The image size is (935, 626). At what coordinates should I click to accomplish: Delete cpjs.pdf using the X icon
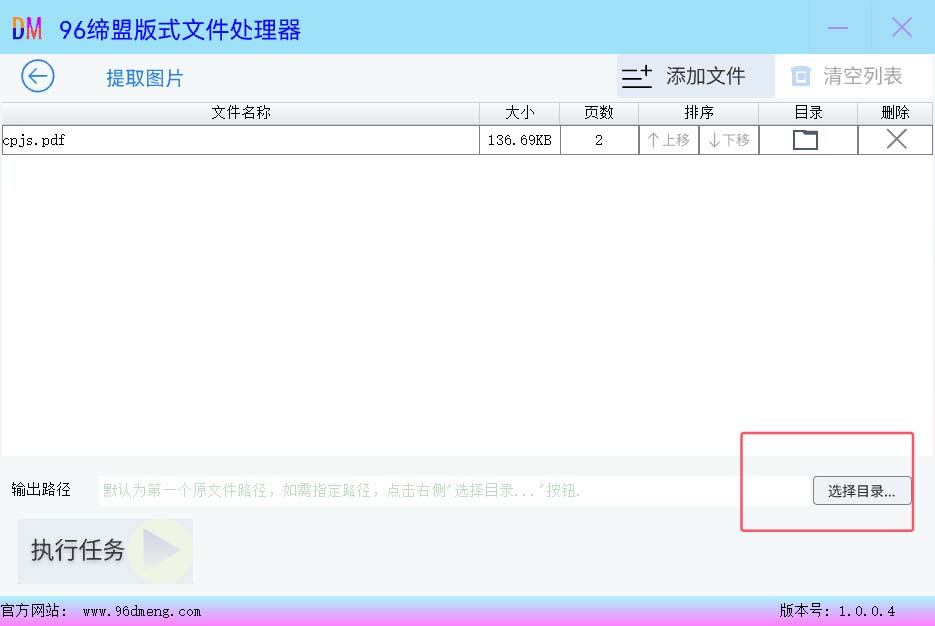click(x=896, y=140)
